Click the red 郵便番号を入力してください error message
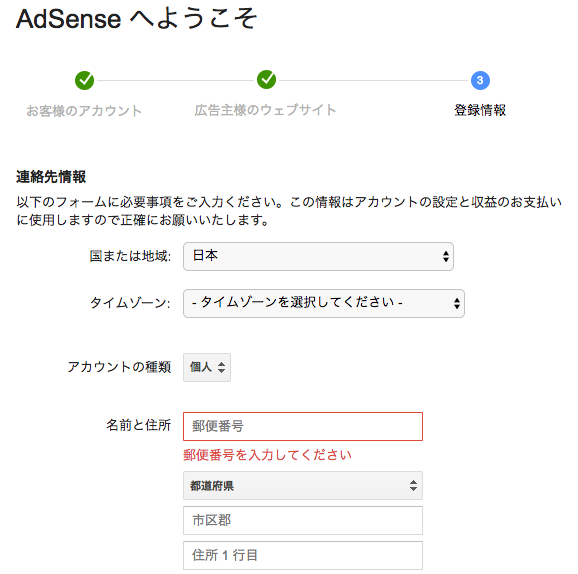Image resolution: width=578 pixels, height=574 pixels. point(267,455)
